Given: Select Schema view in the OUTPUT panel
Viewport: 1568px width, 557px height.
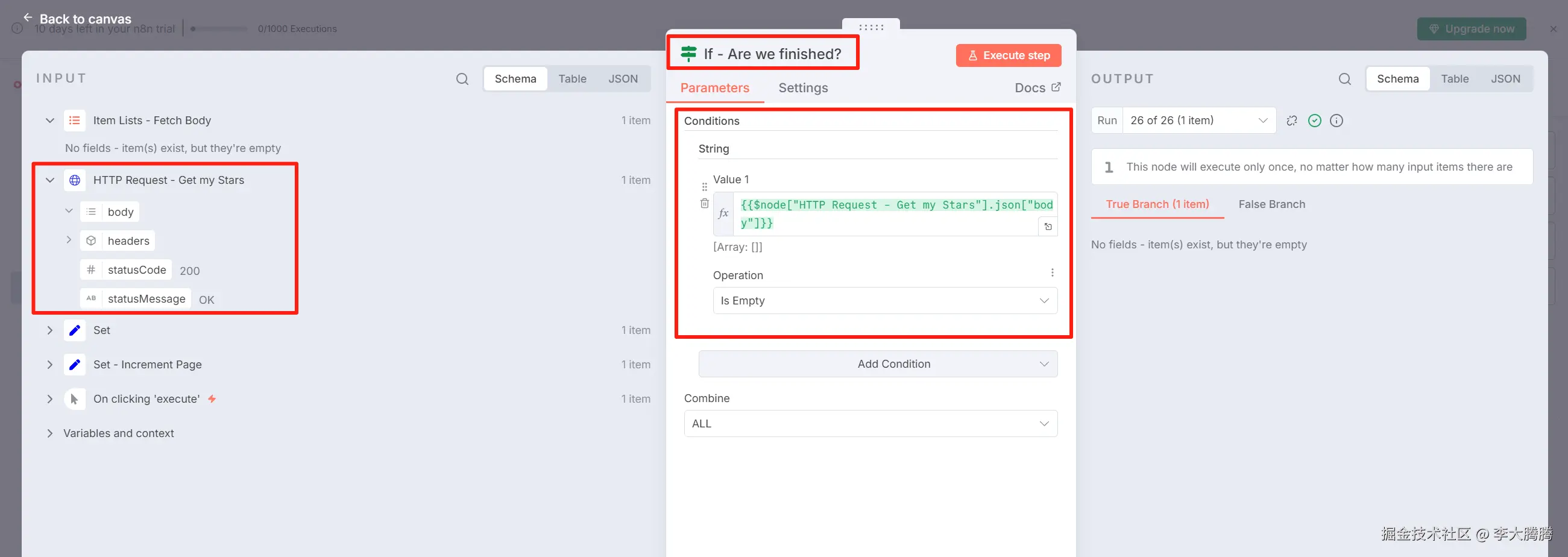Looking at the screenshot, I should 1397,79.
